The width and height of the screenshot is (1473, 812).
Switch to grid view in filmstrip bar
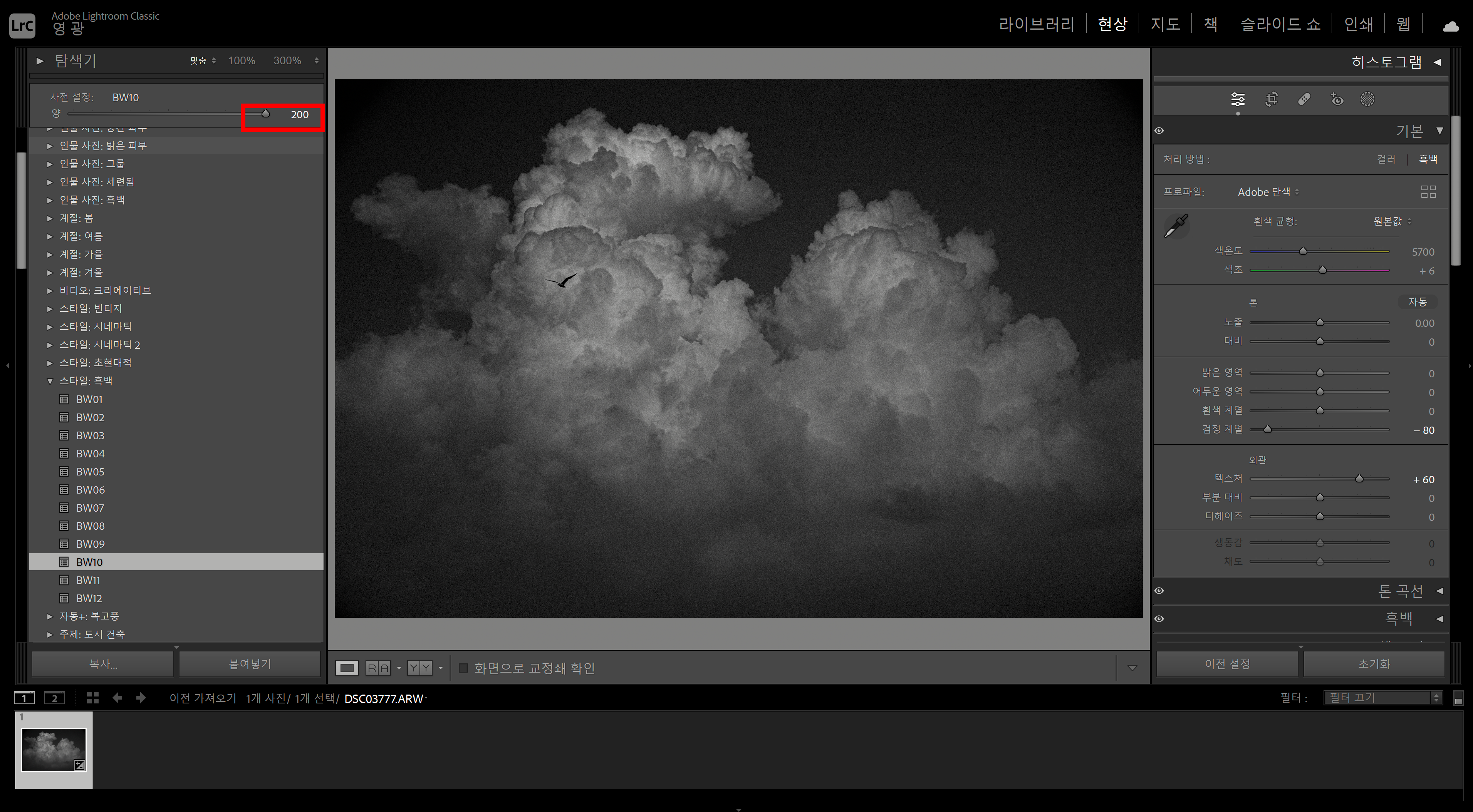(x=92, y=698)
